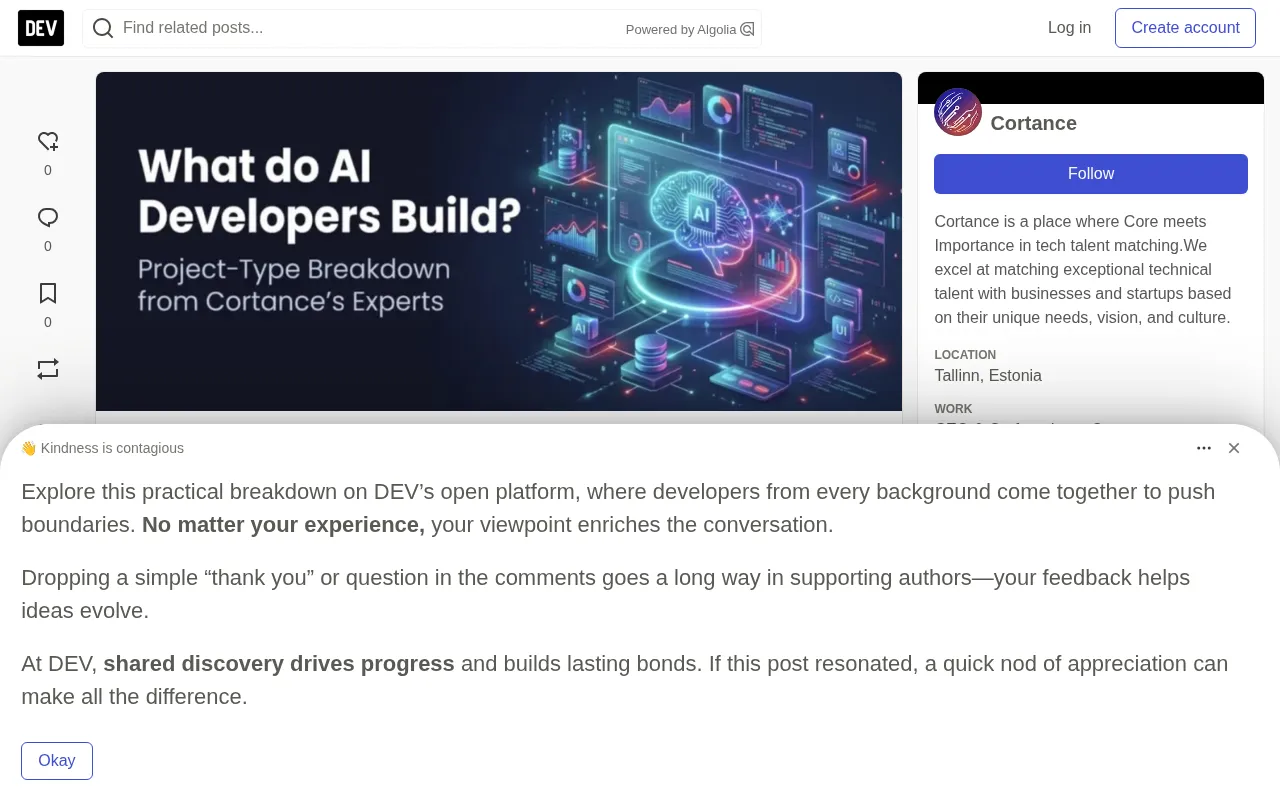The width and height of the screenshot is (1280, 800).
Task: Open the three-dots menu on kindness banner
Action: point(1204,448)
